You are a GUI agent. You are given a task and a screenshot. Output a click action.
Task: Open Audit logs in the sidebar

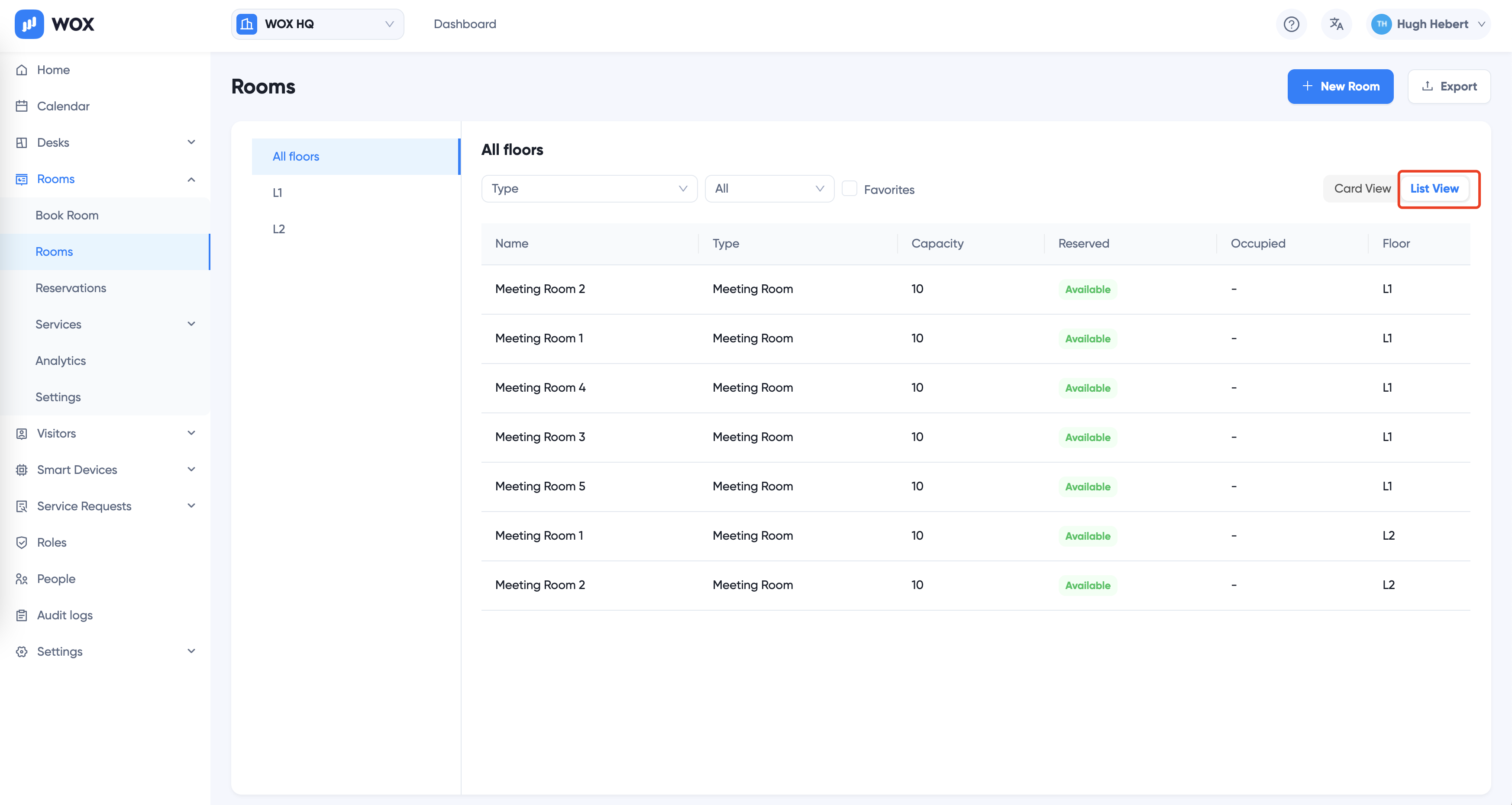point(105,615)
